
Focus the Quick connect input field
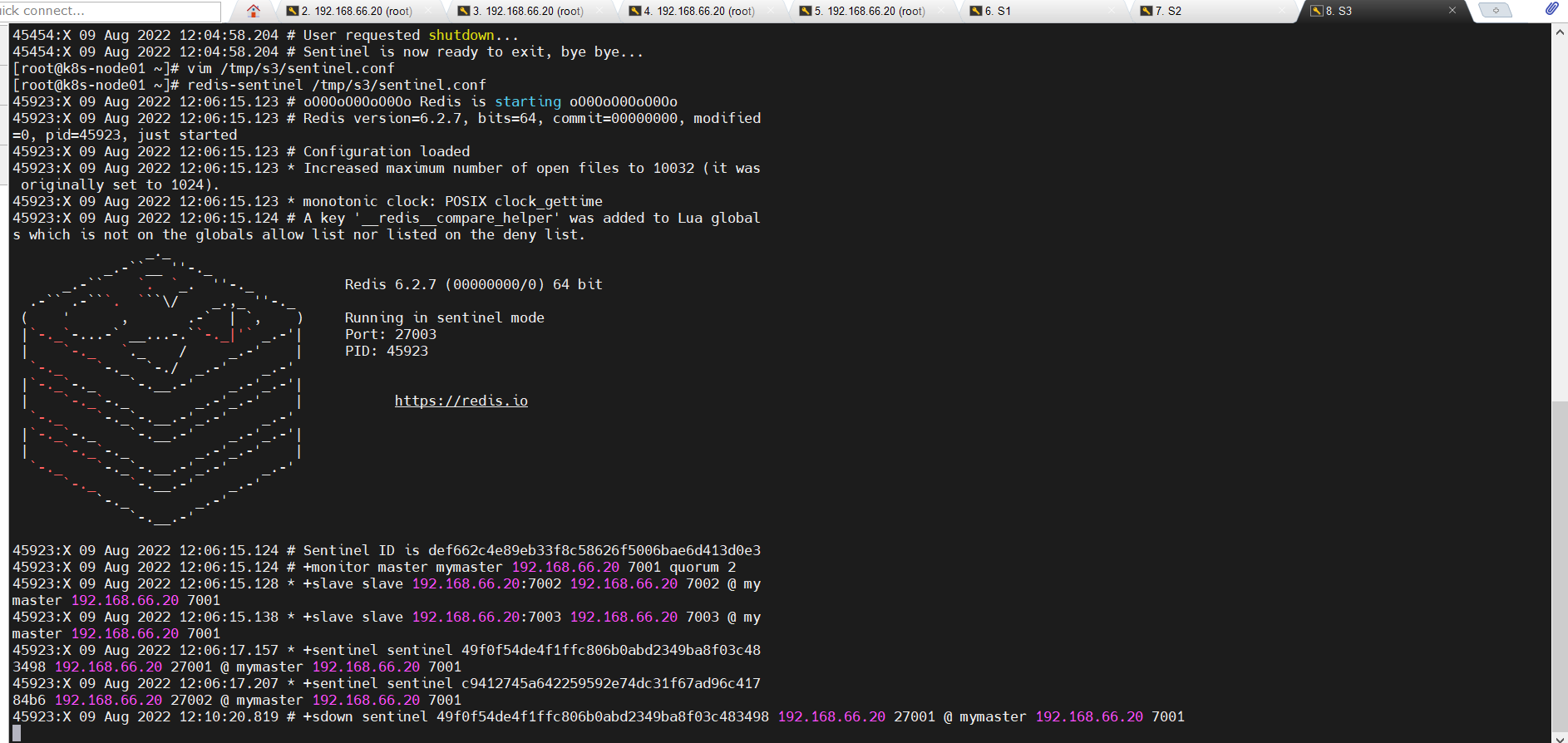coord(111,11)
